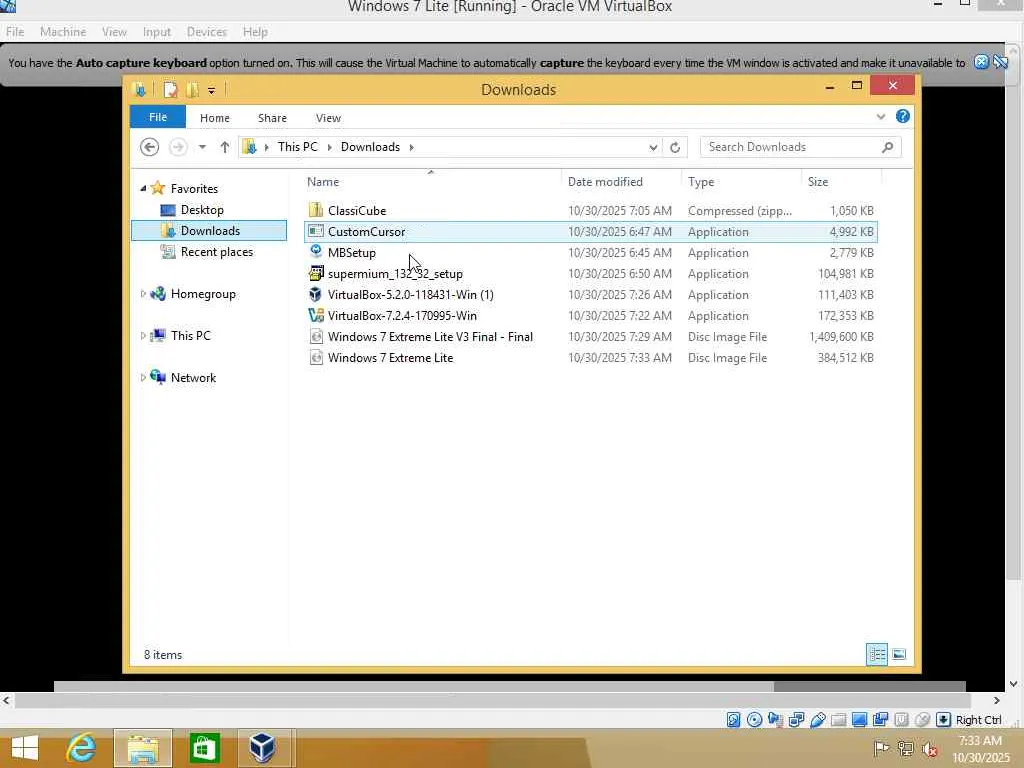Click the Action Center flag icon

click(881, 748)
